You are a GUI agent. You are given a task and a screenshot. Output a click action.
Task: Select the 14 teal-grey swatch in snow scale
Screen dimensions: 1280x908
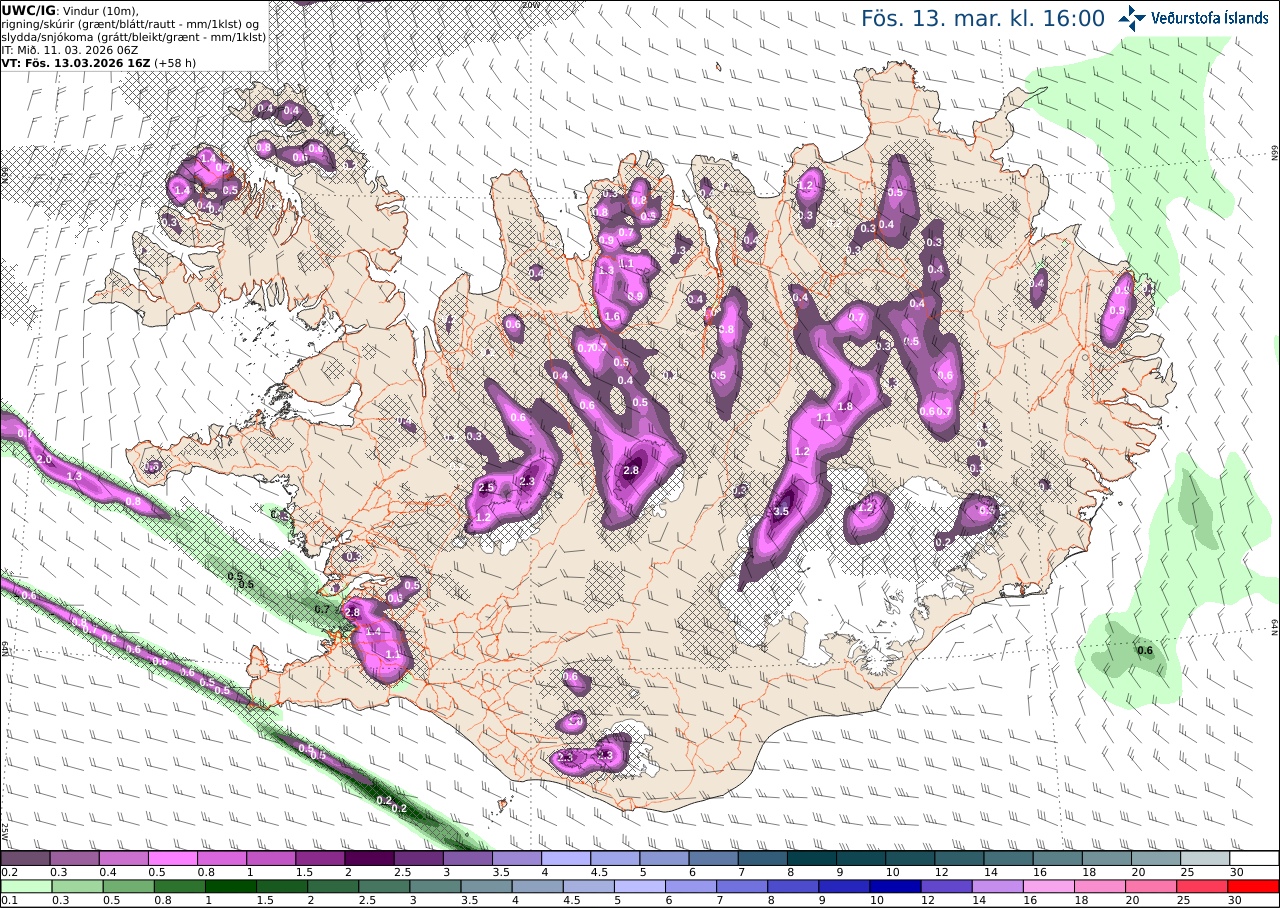[1008, 858]
